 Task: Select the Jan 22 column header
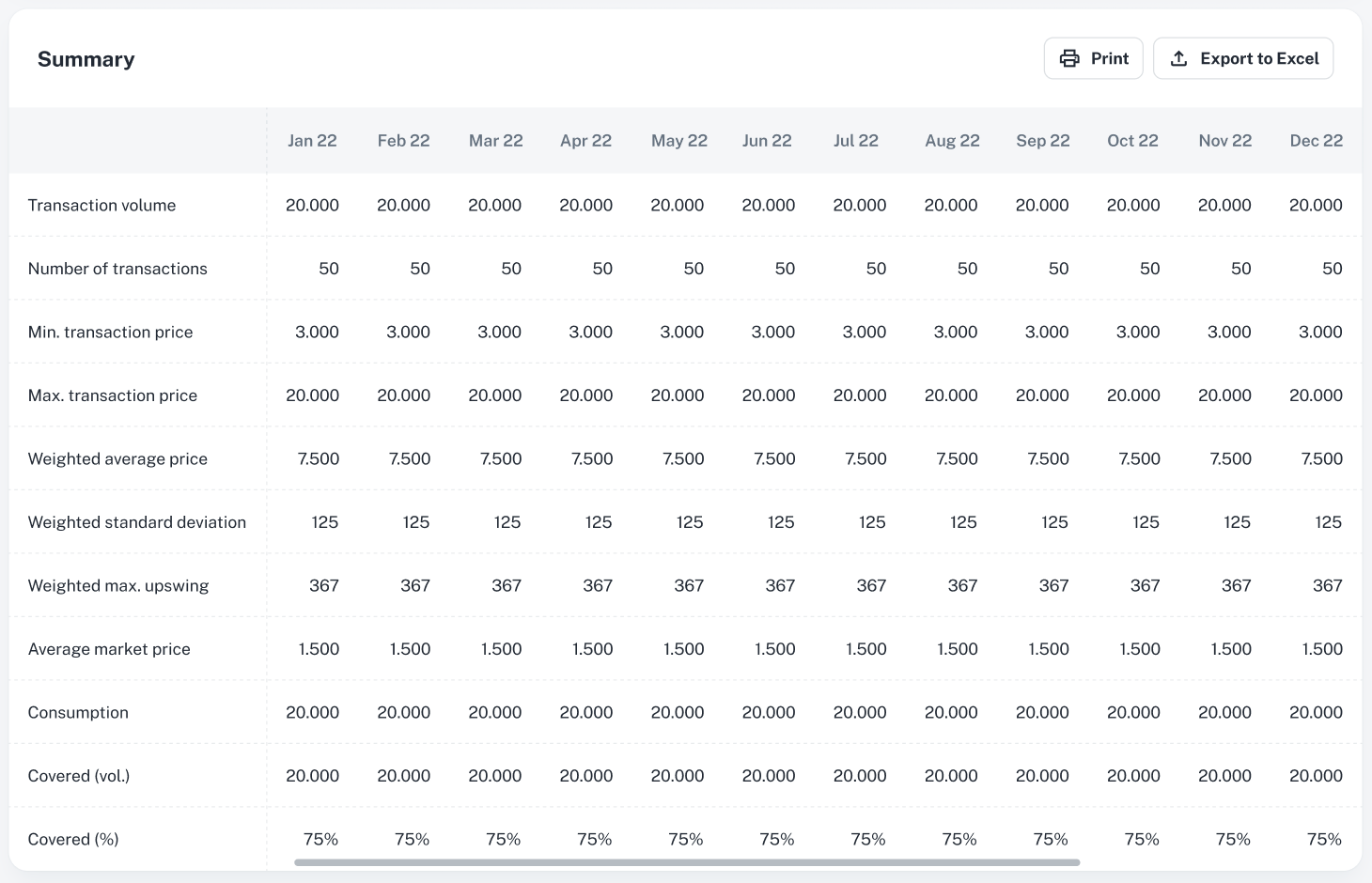pyautogui.click(x=312, y=141)
